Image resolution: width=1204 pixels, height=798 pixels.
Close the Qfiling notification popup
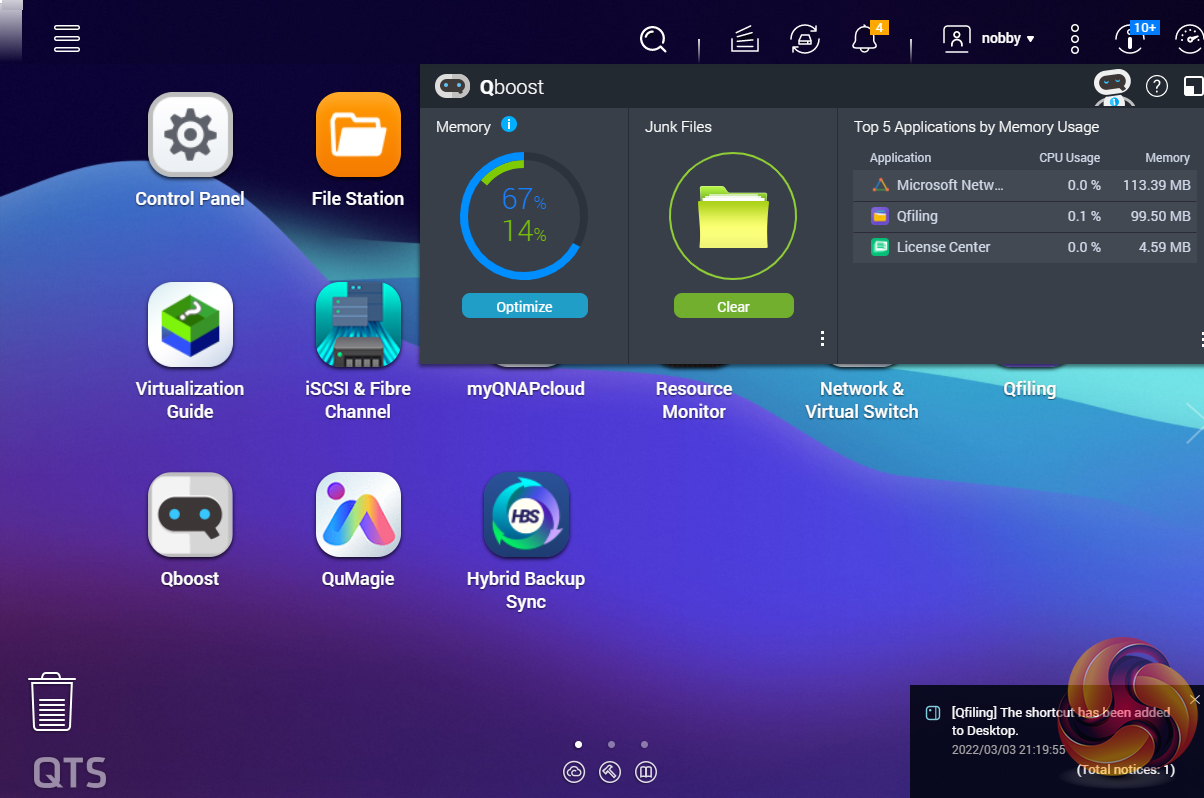[1194, 699]
